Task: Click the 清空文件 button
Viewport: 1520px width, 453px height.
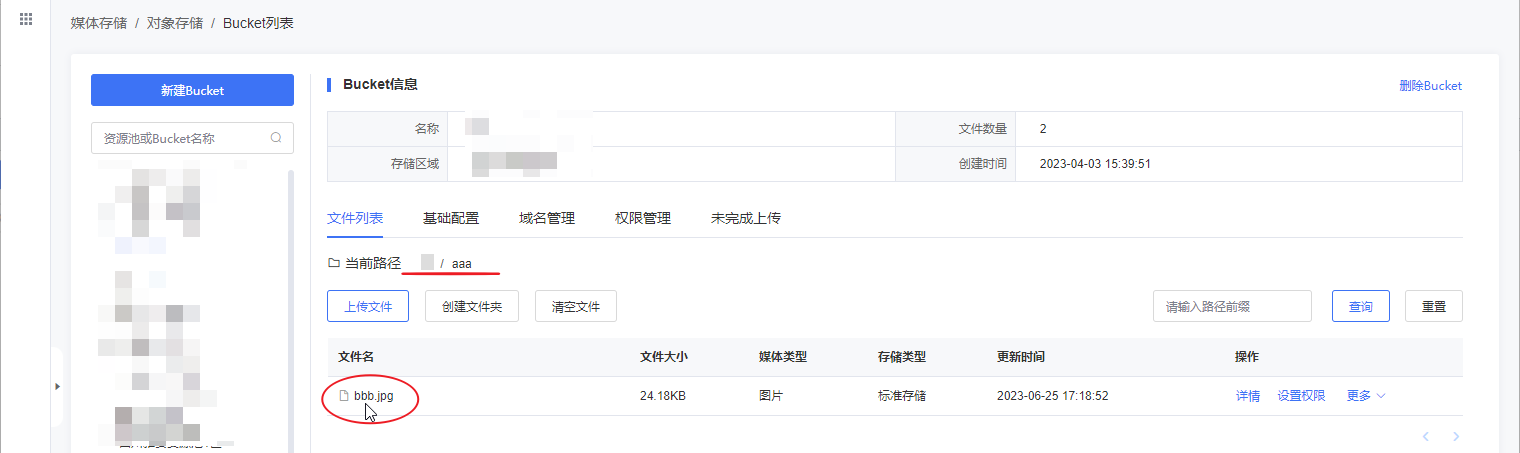Action: coord(576,307)
